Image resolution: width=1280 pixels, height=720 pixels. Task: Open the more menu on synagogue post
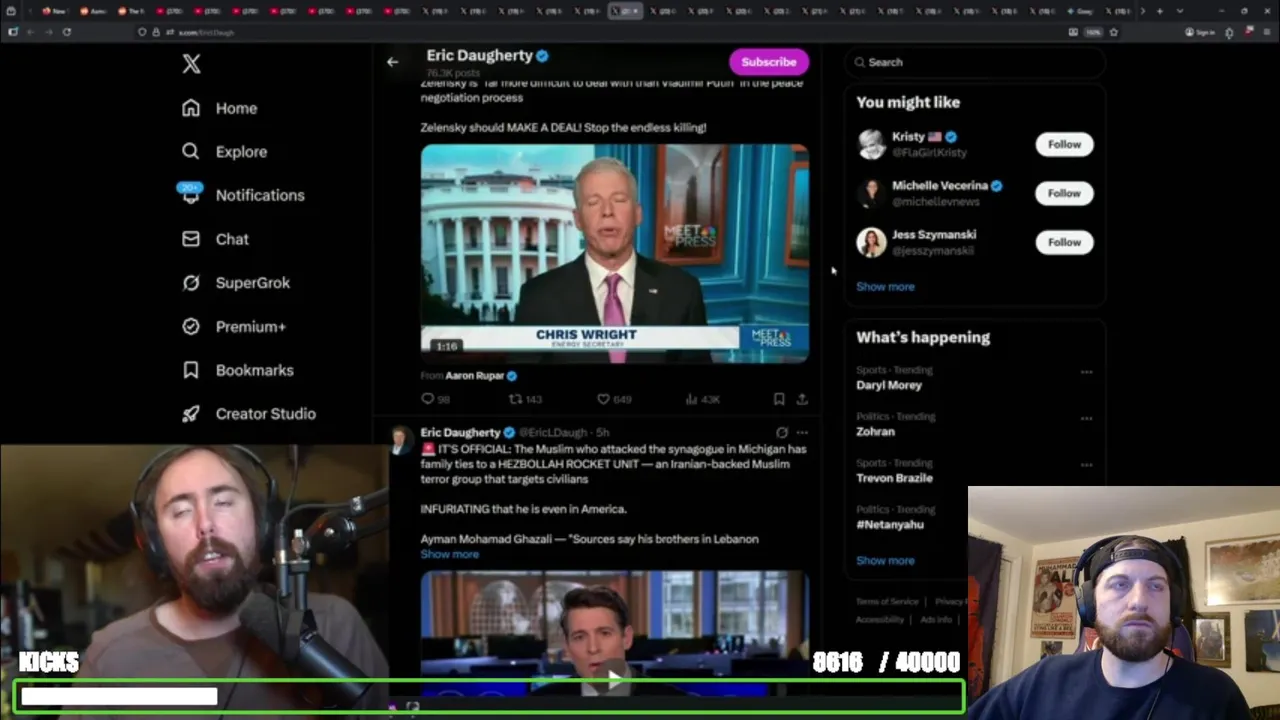pyautogui.click(x=802, y=433)
